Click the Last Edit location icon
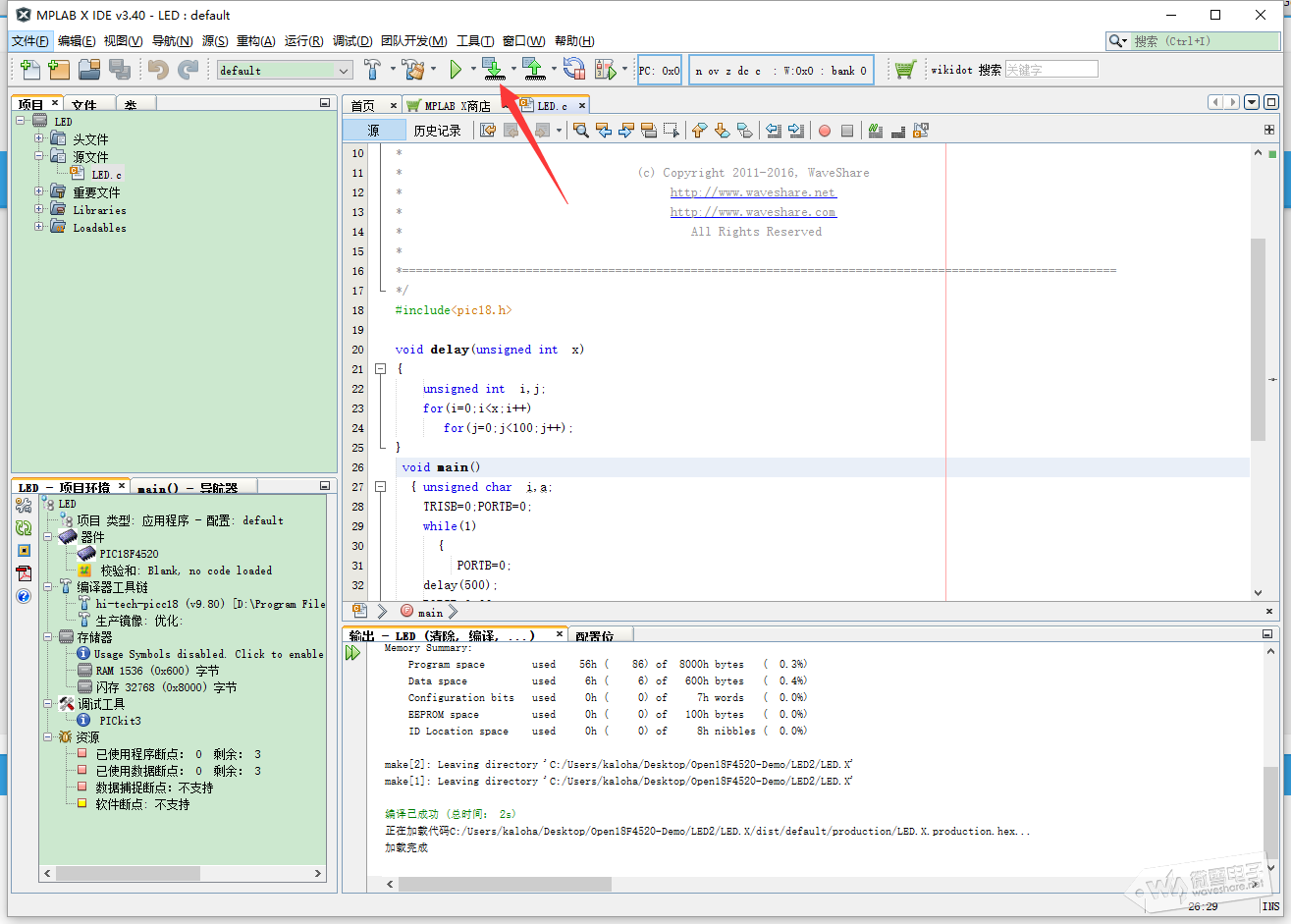 (x=488, y=131)
